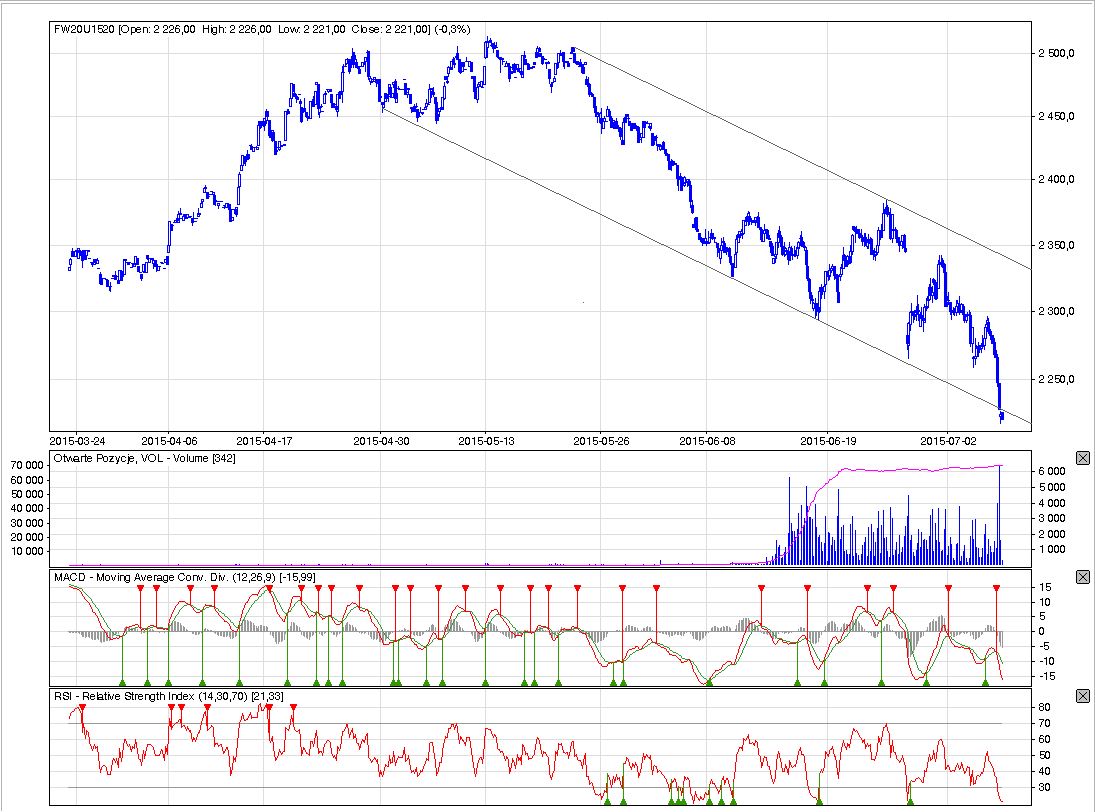Image resolution: width=1095 pixels, height=812 pixels.
Task: Close the Volume indicator panel
Action: click(1082, 458)
